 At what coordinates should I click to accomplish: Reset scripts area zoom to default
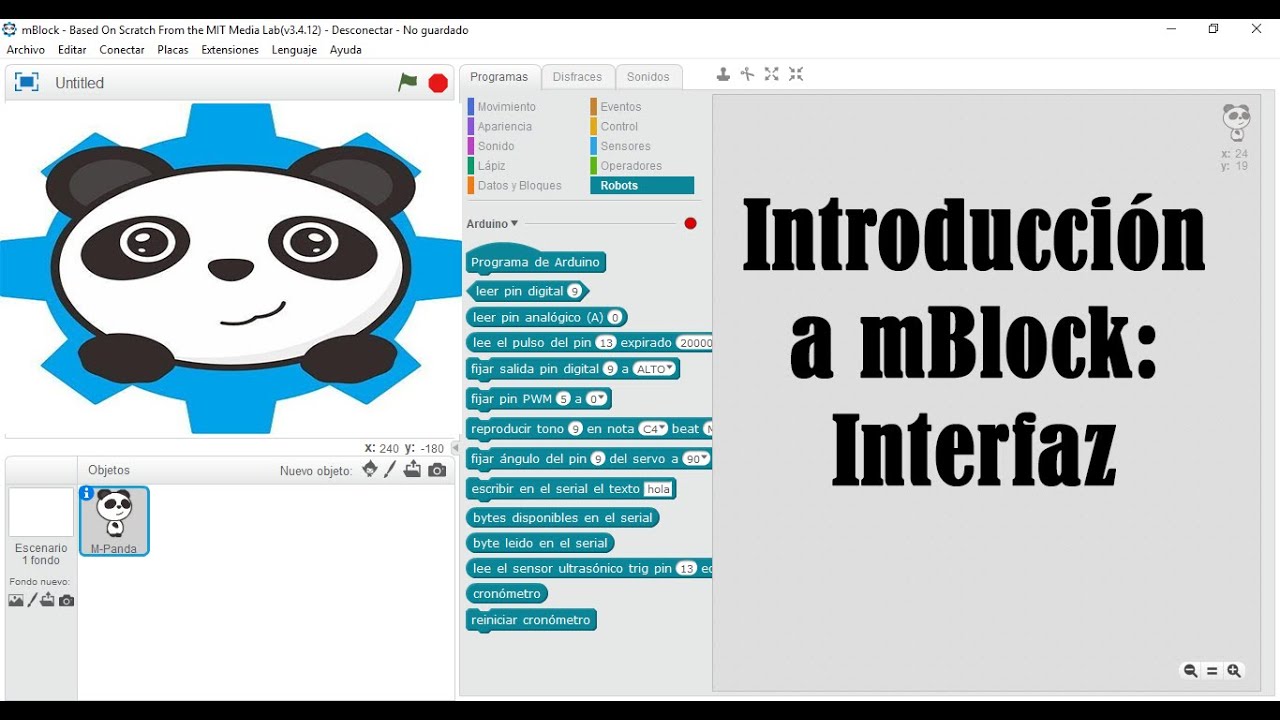click(1212, 671)
